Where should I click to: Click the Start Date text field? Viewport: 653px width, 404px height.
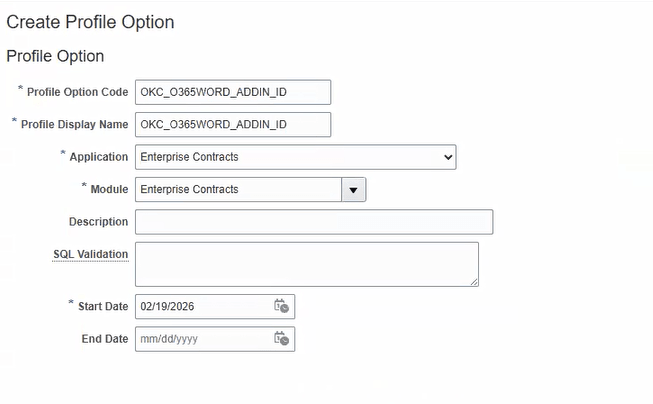pyautogui.click(x=204, y=307)
